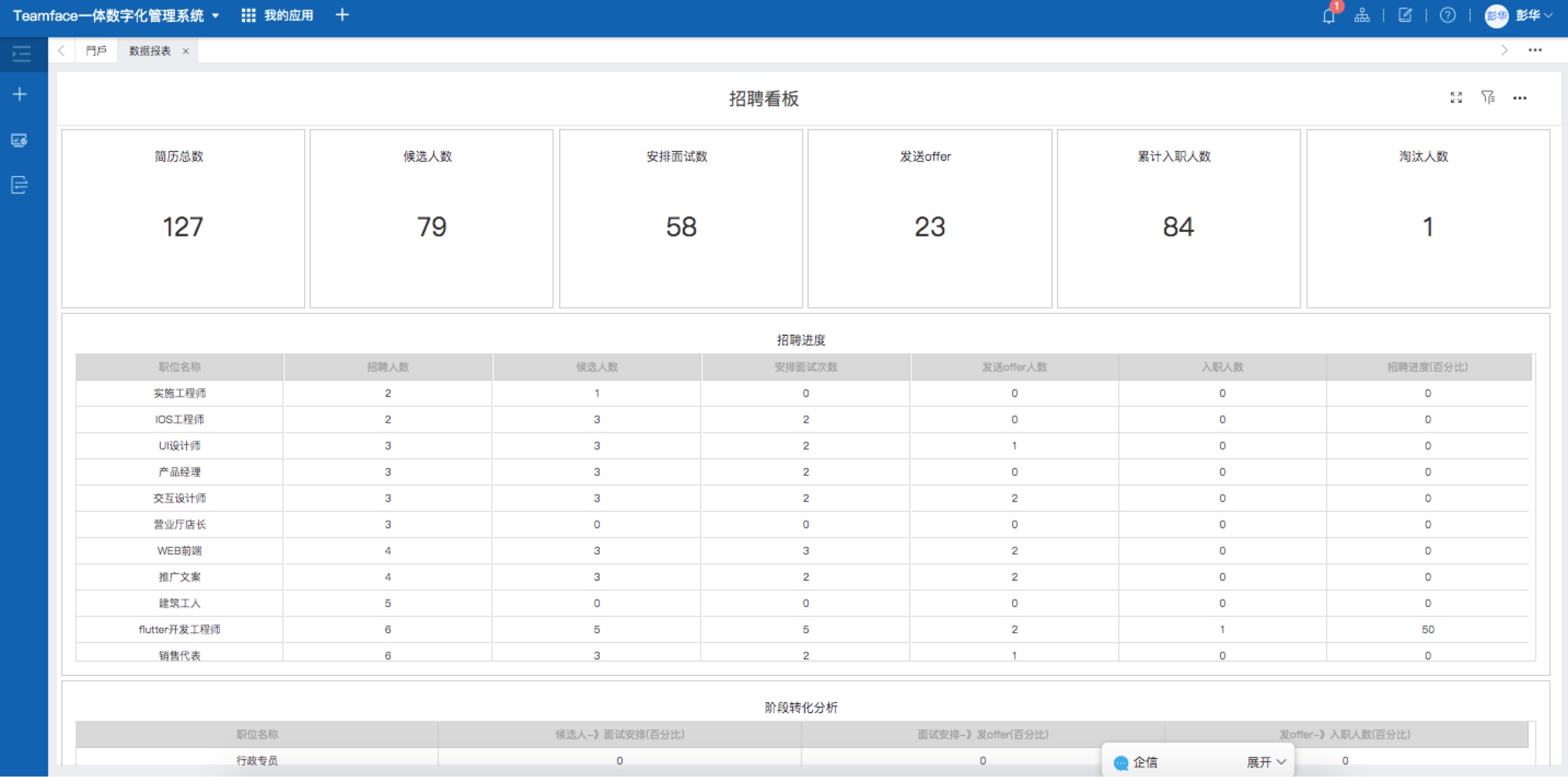The image size is (1568, 777).
Task: Select the 产品经理 row
Action: coord(802,472)
